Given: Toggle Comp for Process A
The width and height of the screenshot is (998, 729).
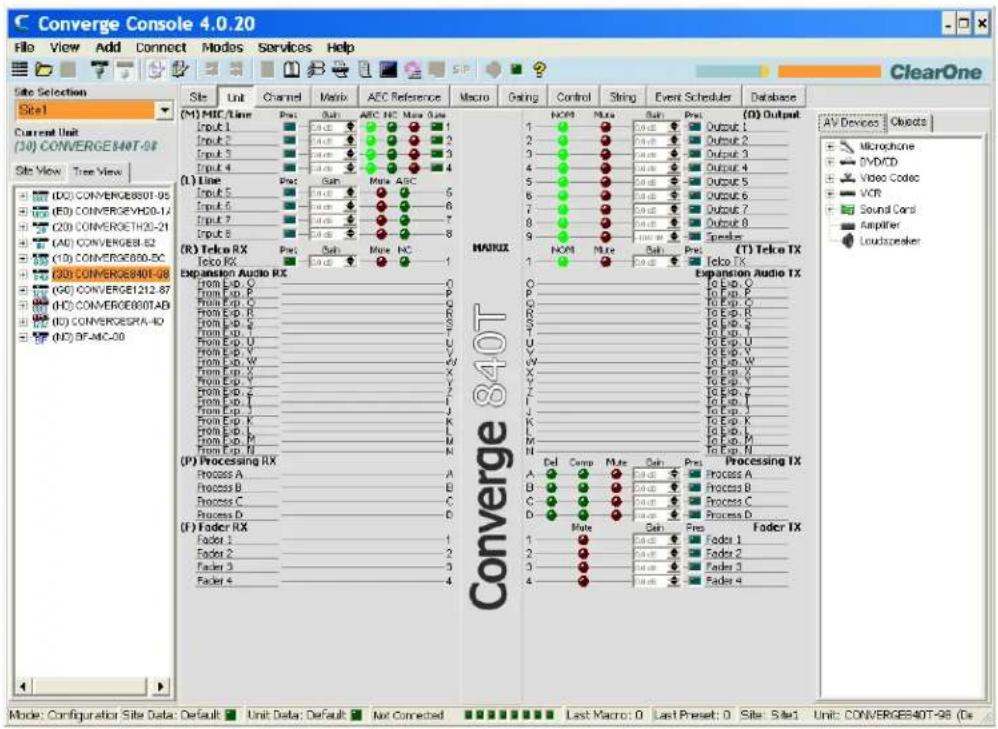Looking at the screenshot, I should pos(583,474).
